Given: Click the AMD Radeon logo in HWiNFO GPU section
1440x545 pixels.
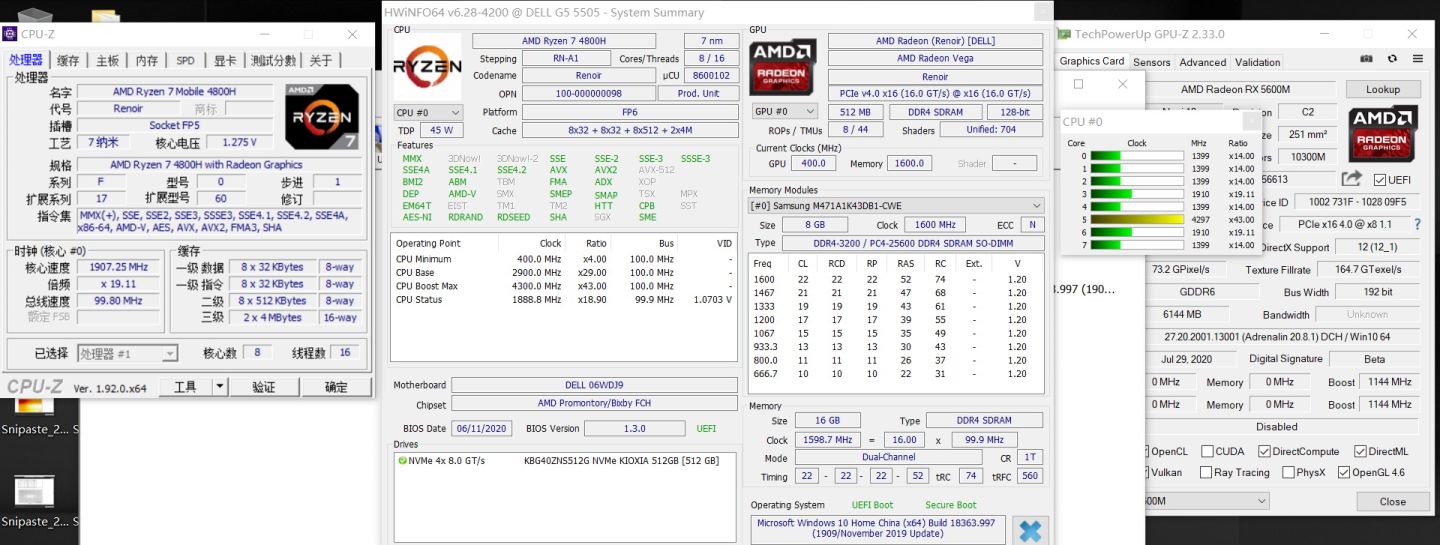Looking at the screenshot, I should pos(782,66).
